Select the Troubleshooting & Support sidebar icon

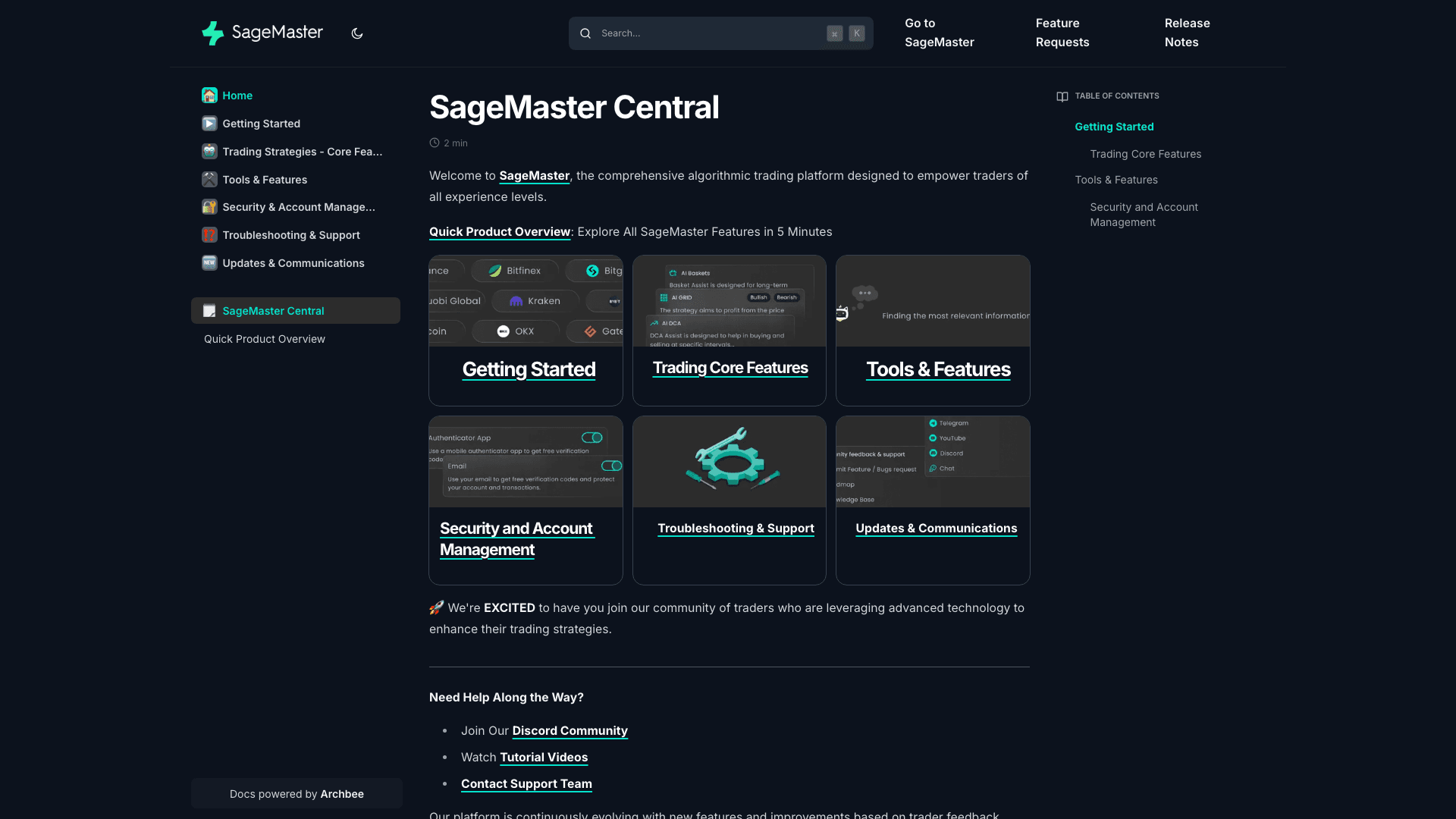click(209, 235)
